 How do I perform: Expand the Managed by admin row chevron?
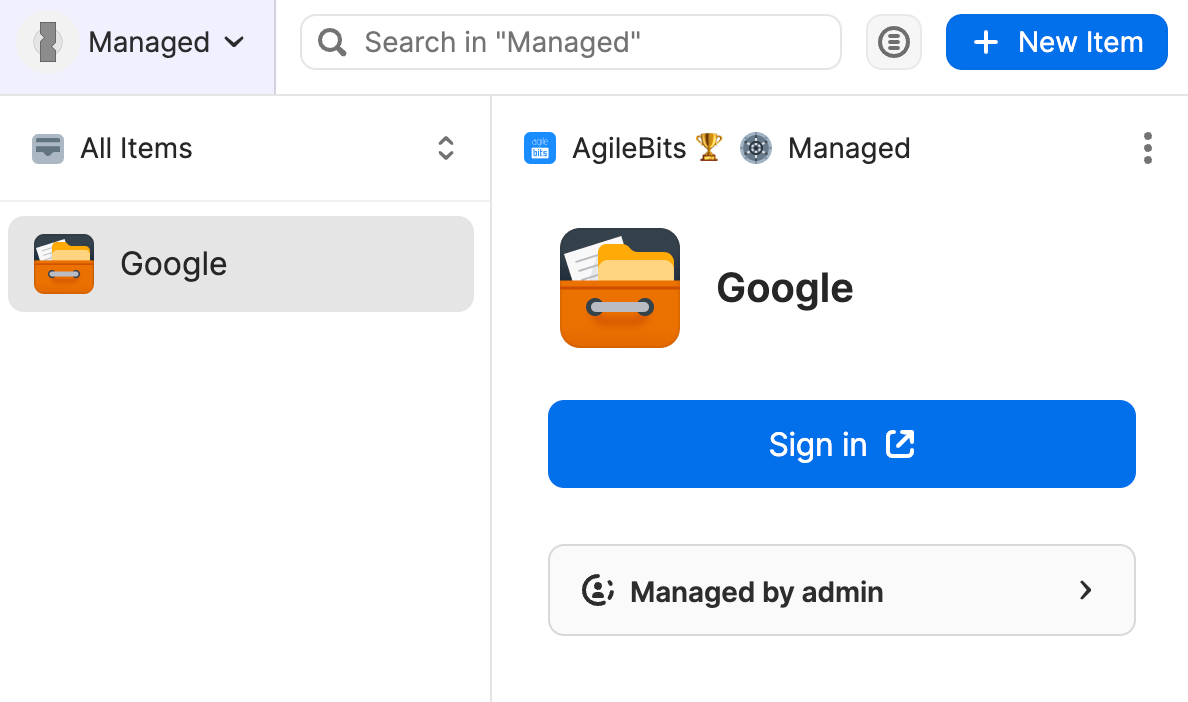[1085, 590]
